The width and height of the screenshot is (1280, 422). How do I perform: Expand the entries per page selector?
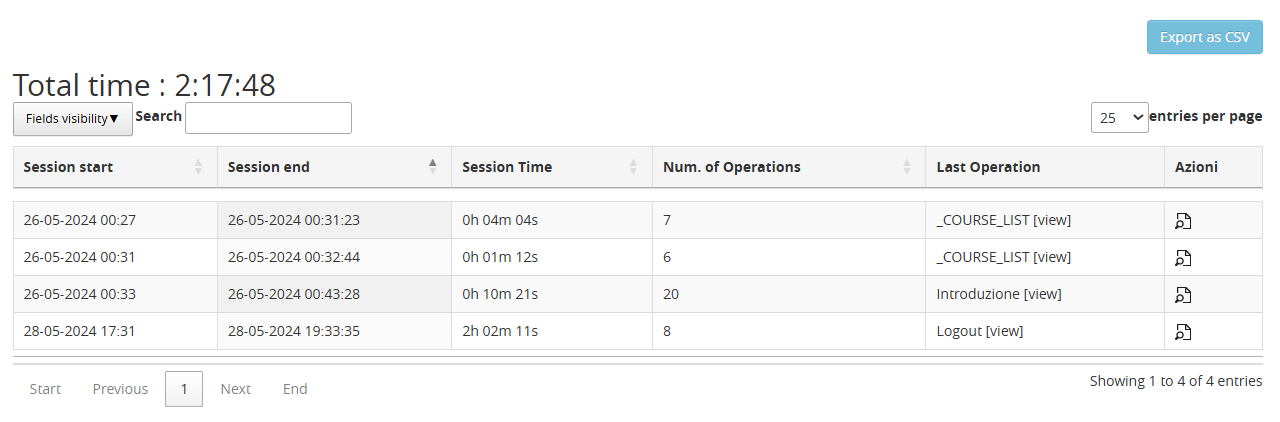pos(1119,117)
